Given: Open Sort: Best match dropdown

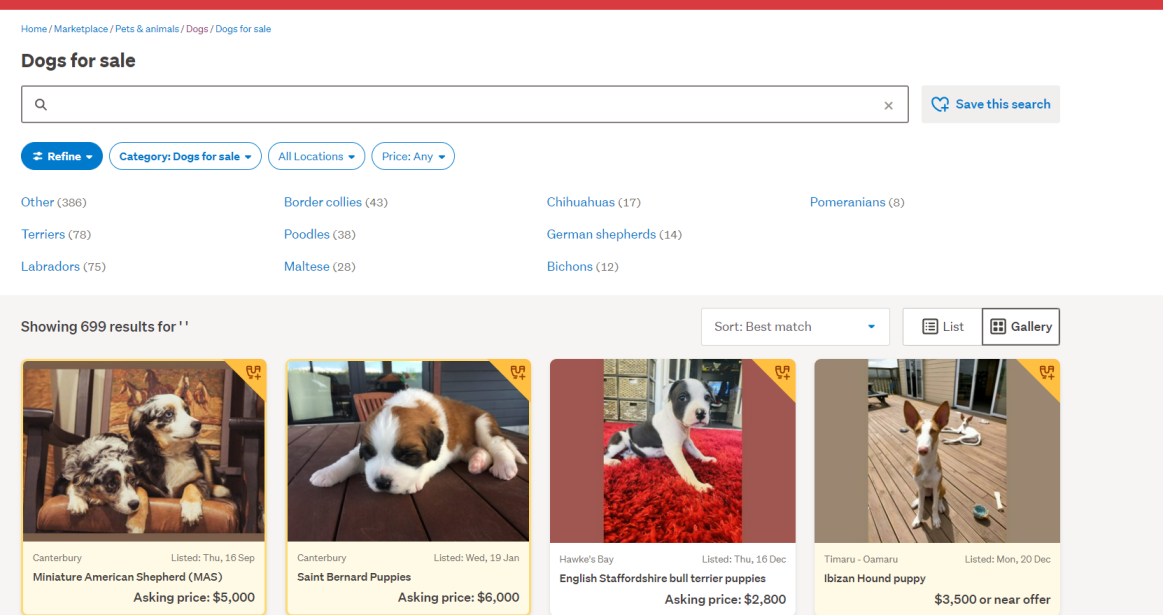Looking at the screenshot, I should point(795,327).
